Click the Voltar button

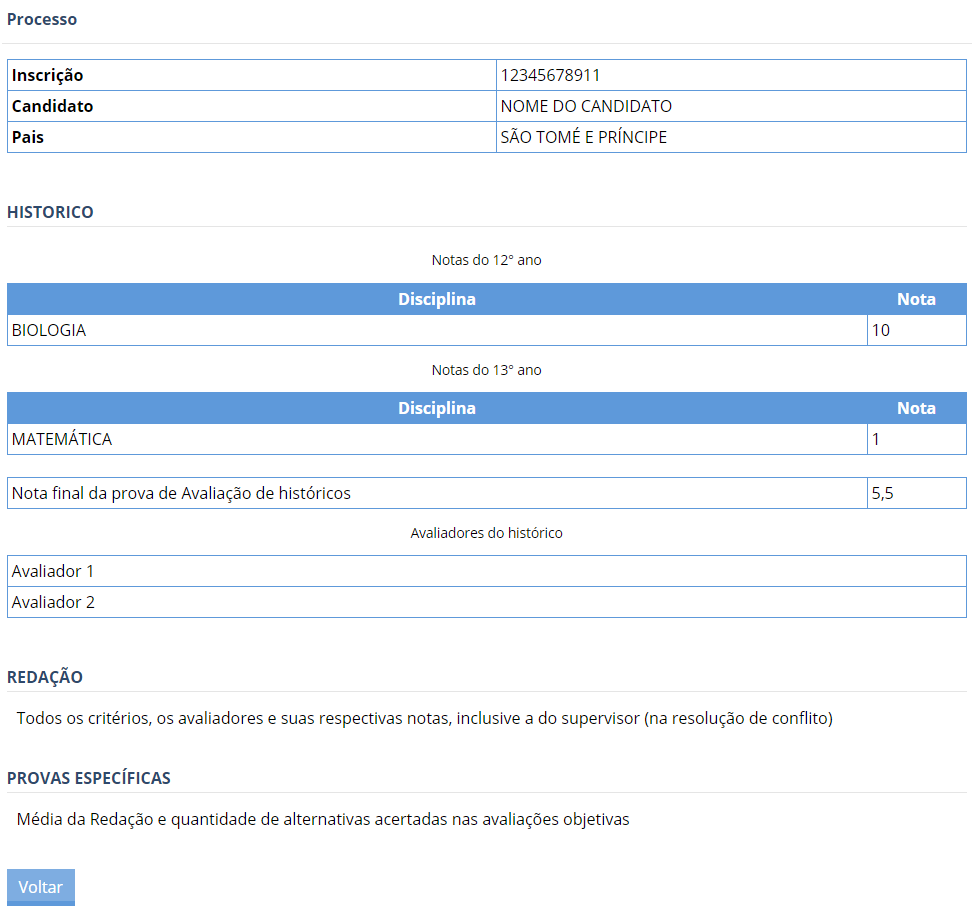tap(40, 887)
